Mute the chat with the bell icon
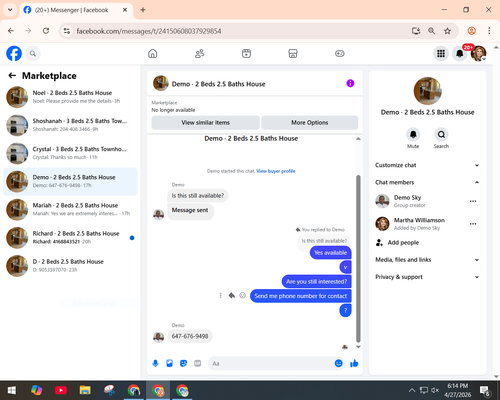The width and height of the screenshot is (500, 400). click(x=413, y=134)
